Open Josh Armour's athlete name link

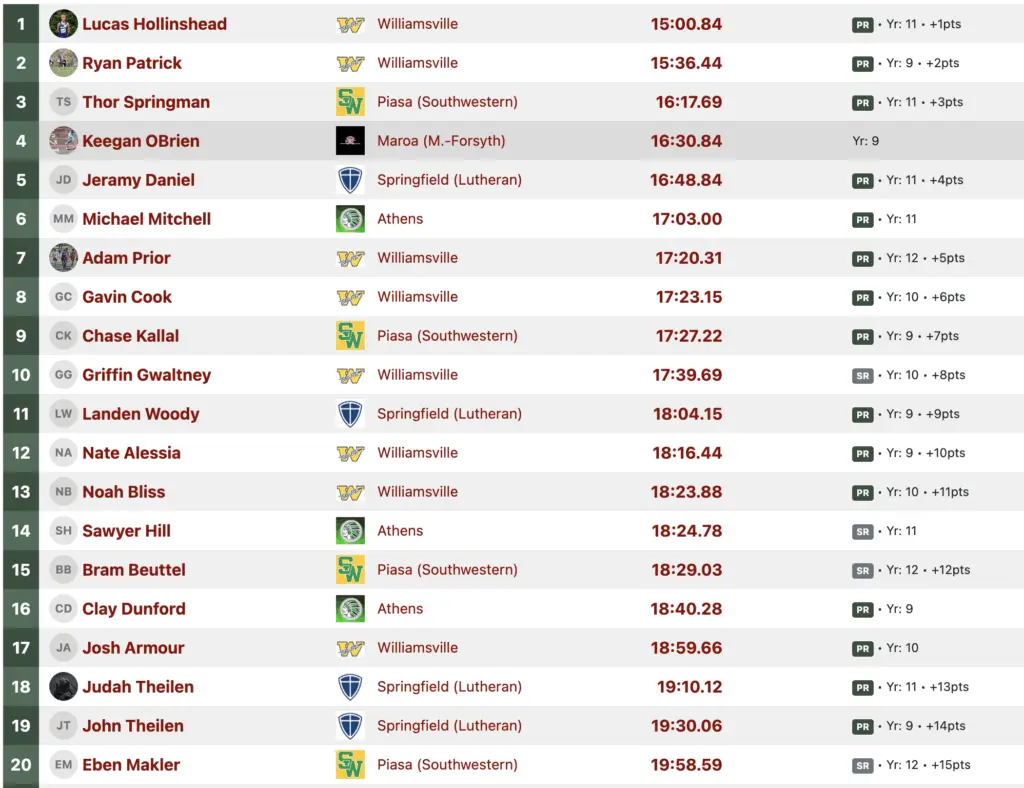[133, 648]
